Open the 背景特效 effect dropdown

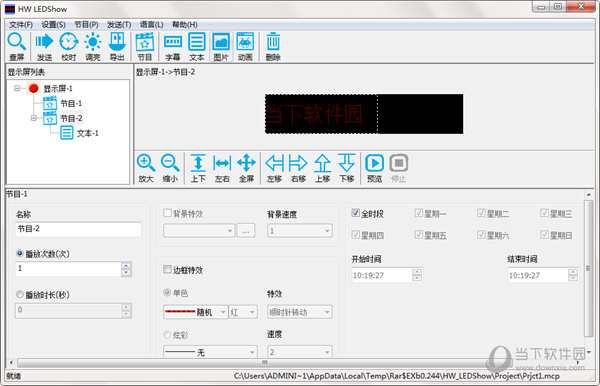[199, 231]
